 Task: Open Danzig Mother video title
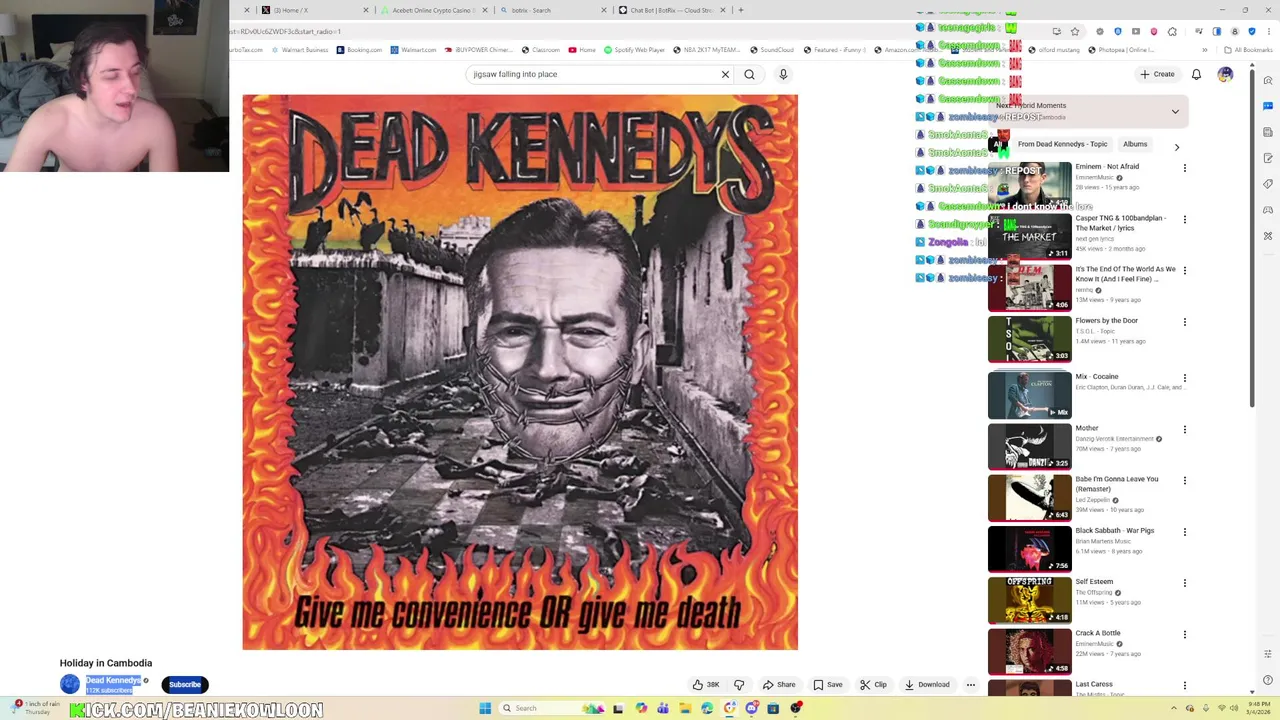point(1087,428)
